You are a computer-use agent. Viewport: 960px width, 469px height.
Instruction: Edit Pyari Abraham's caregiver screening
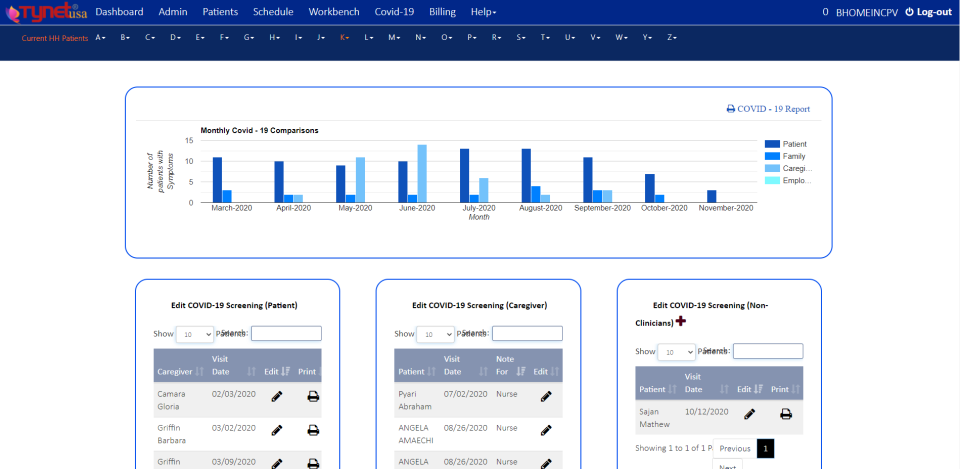tap(546, 397)
